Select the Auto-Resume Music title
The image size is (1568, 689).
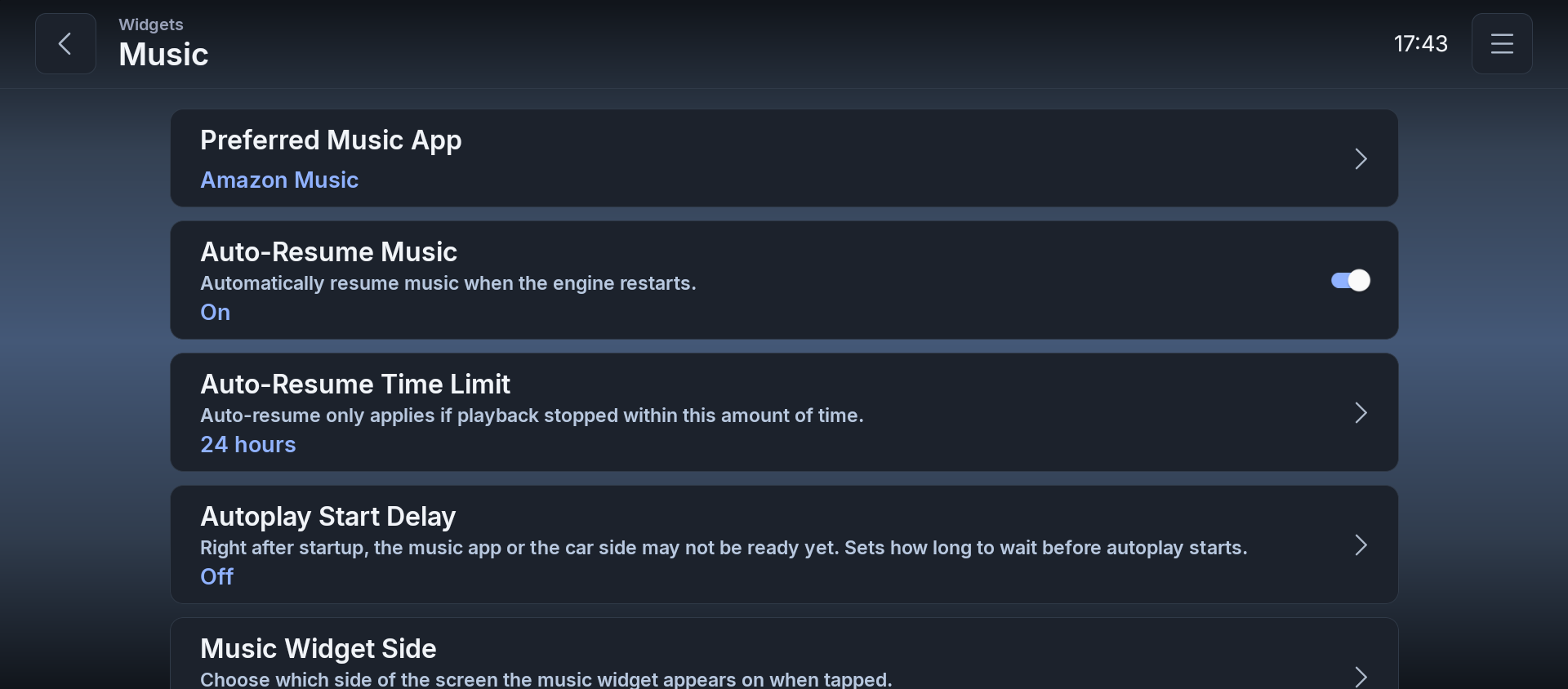coord(328,251)
